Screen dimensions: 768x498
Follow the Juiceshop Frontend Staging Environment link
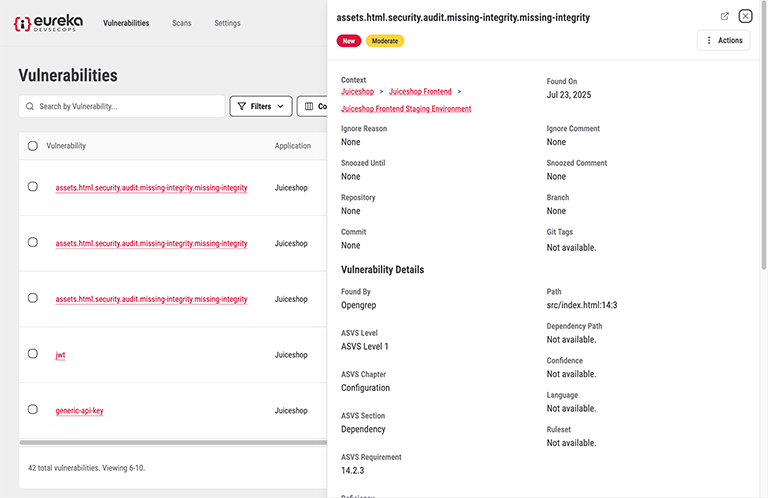(x=406, y=109)
